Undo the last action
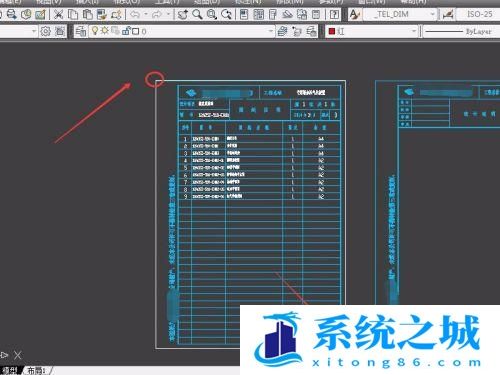500x375 pixels. (x=135, y=14)
